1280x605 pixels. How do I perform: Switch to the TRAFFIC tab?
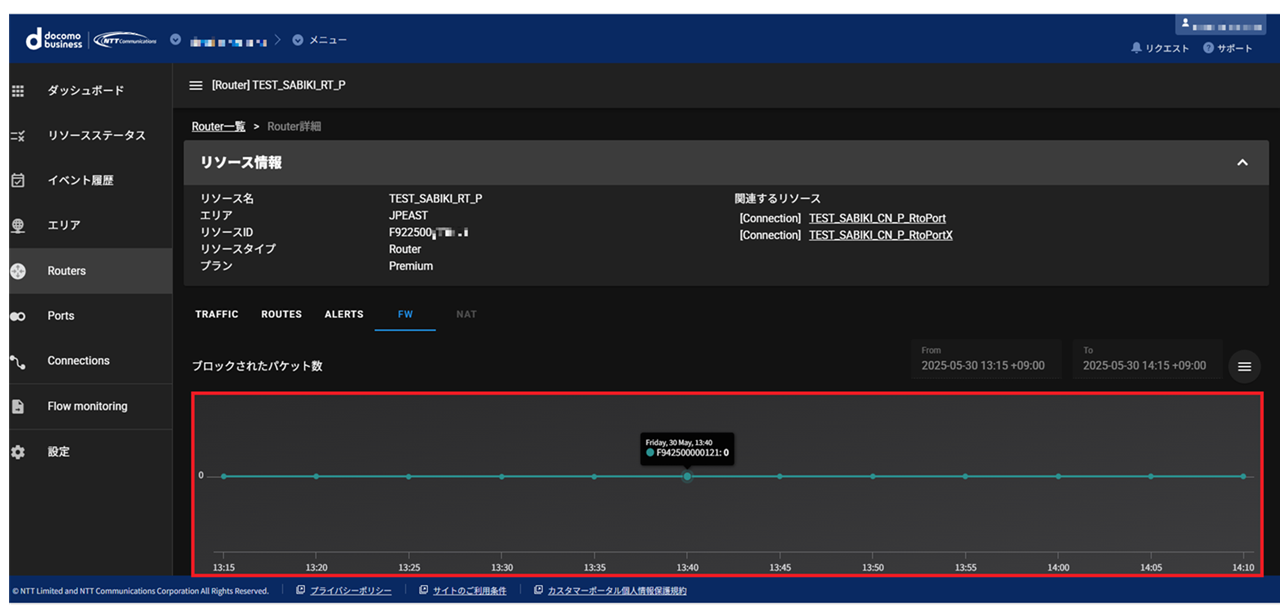tap(217, 314)
